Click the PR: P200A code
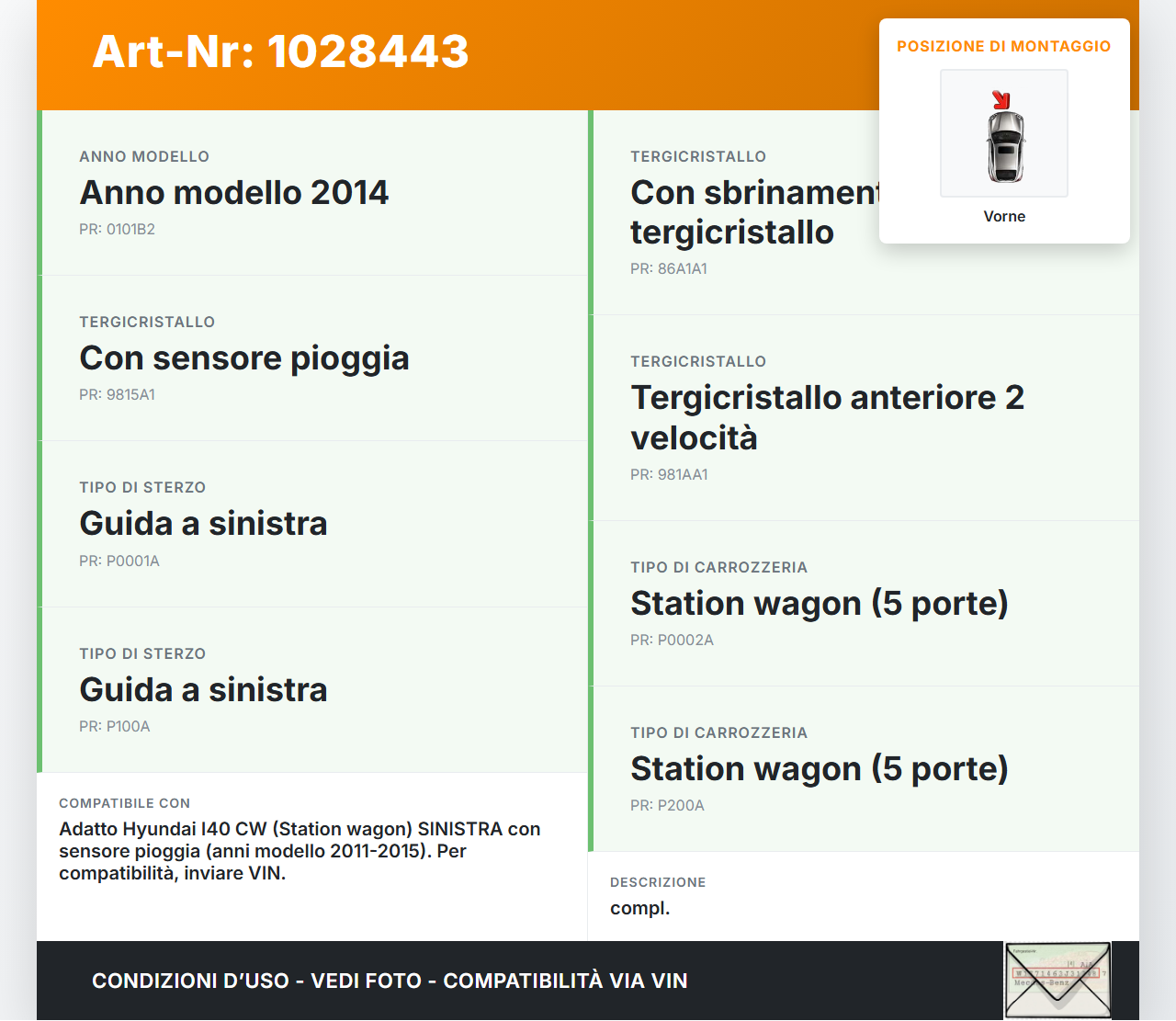1176x1021 pixels. (x=666, y=804)
